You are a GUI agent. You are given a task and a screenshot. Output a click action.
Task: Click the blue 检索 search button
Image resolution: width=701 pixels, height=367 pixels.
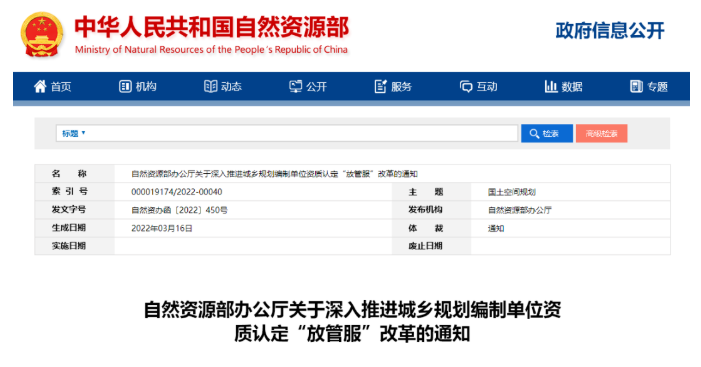click(x=547, y=133)
